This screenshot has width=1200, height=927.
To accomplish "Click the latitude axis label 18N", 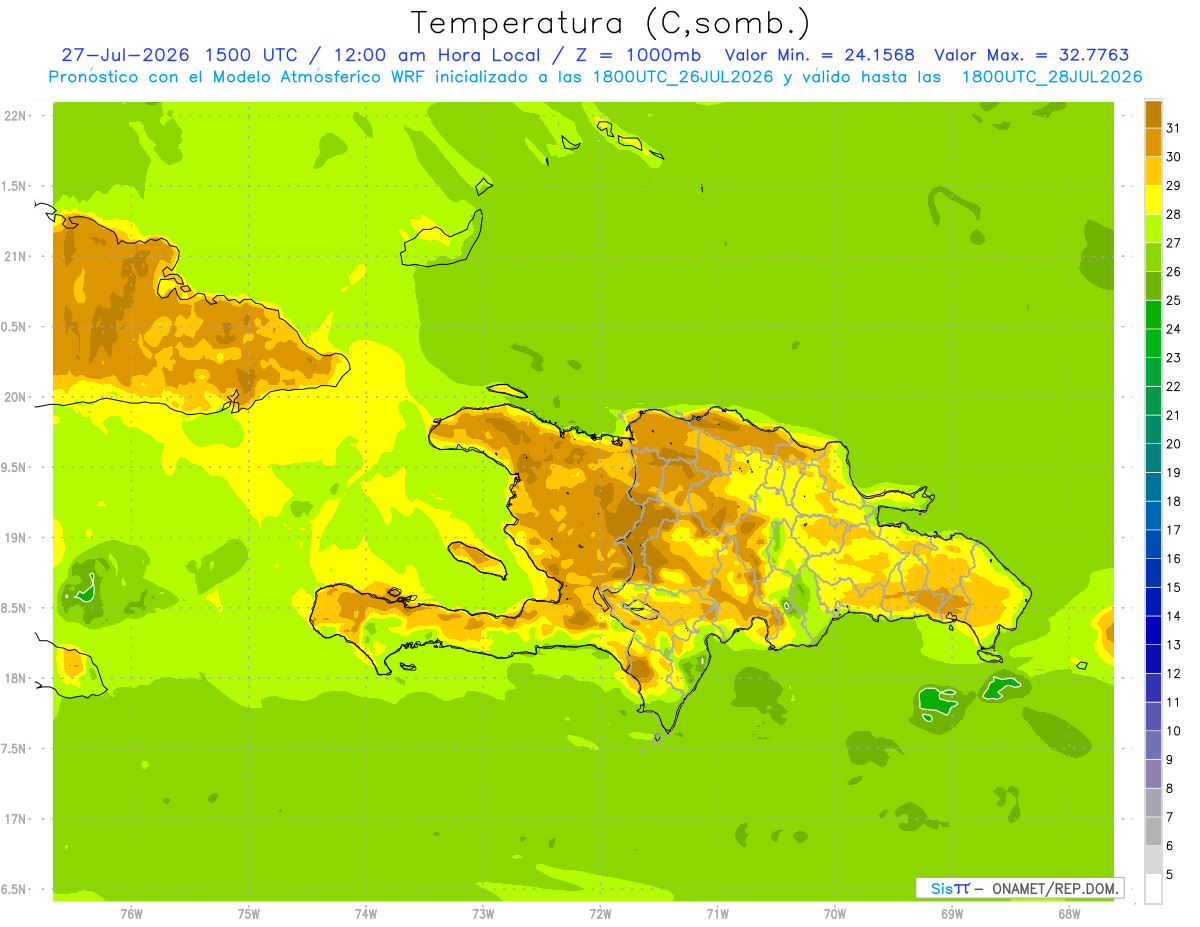I will click(x=15, y=679).
